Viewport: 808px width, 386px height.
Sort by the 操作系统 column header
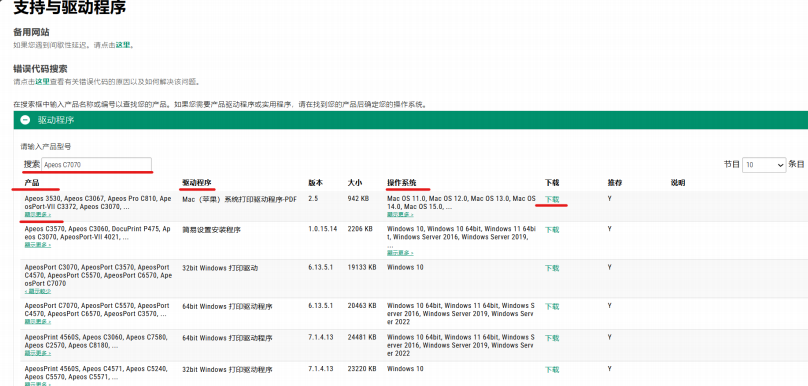[x=401, y=182]
